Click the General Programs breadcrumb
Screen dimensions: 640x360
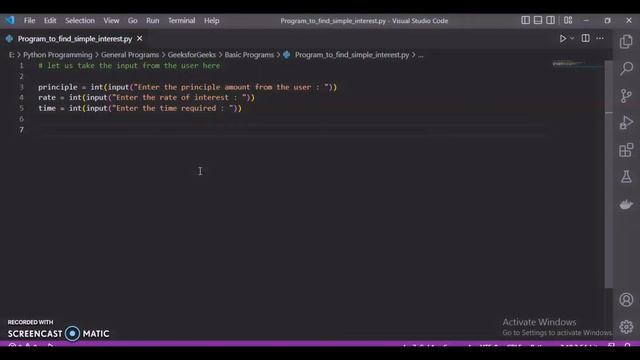click(130, 55)
